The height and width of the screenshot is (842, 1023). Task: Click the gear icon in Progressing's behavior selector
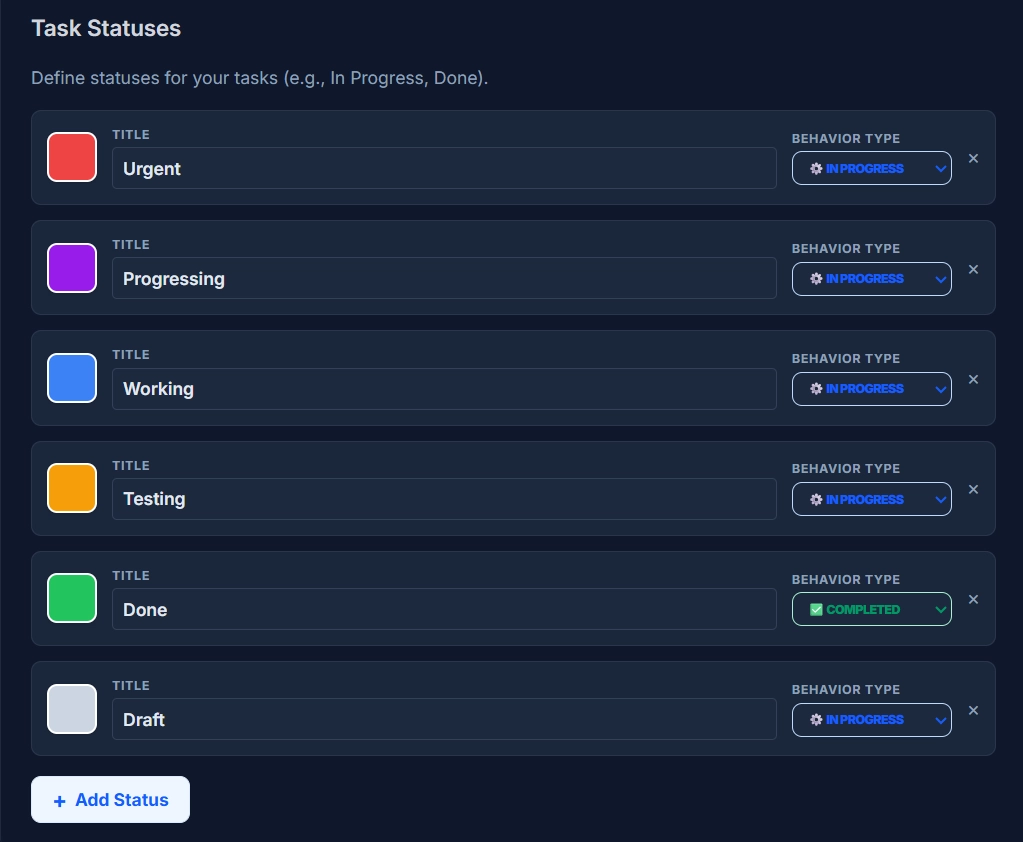pyautogui.click(x=814, y=279)
